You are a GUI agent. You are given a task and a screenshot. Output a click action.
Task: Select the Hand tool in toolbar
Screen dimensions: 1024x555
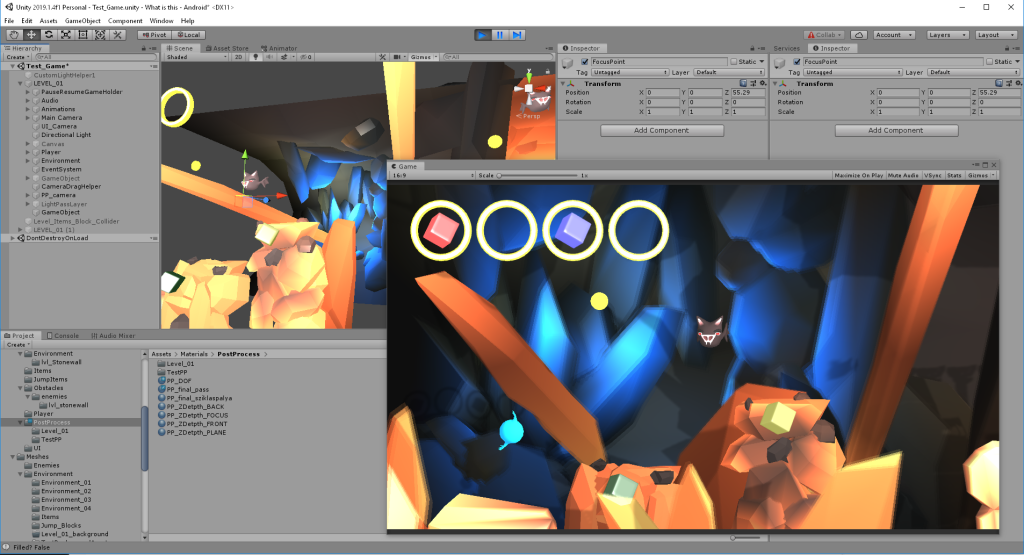click(14, 35)
